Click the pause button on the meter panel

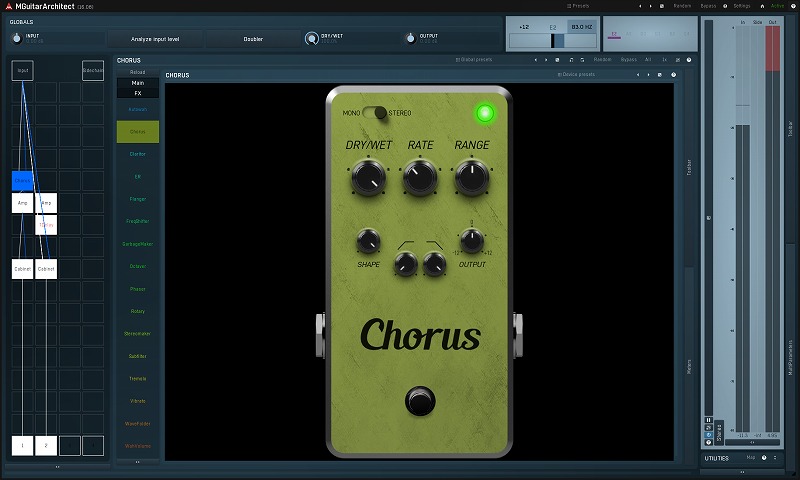click(709, 420)
